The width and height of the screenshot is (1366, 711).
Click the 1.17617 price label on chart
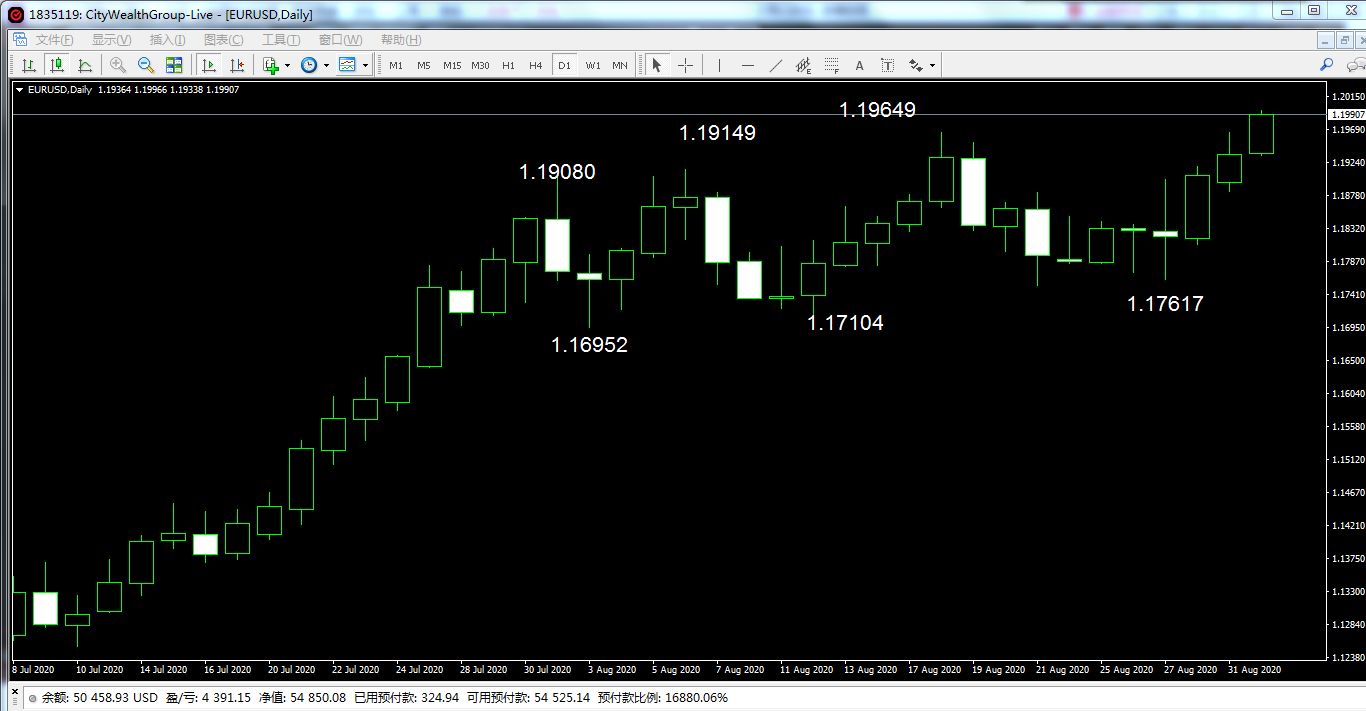pyautogui.click(x=1165, y=304)
